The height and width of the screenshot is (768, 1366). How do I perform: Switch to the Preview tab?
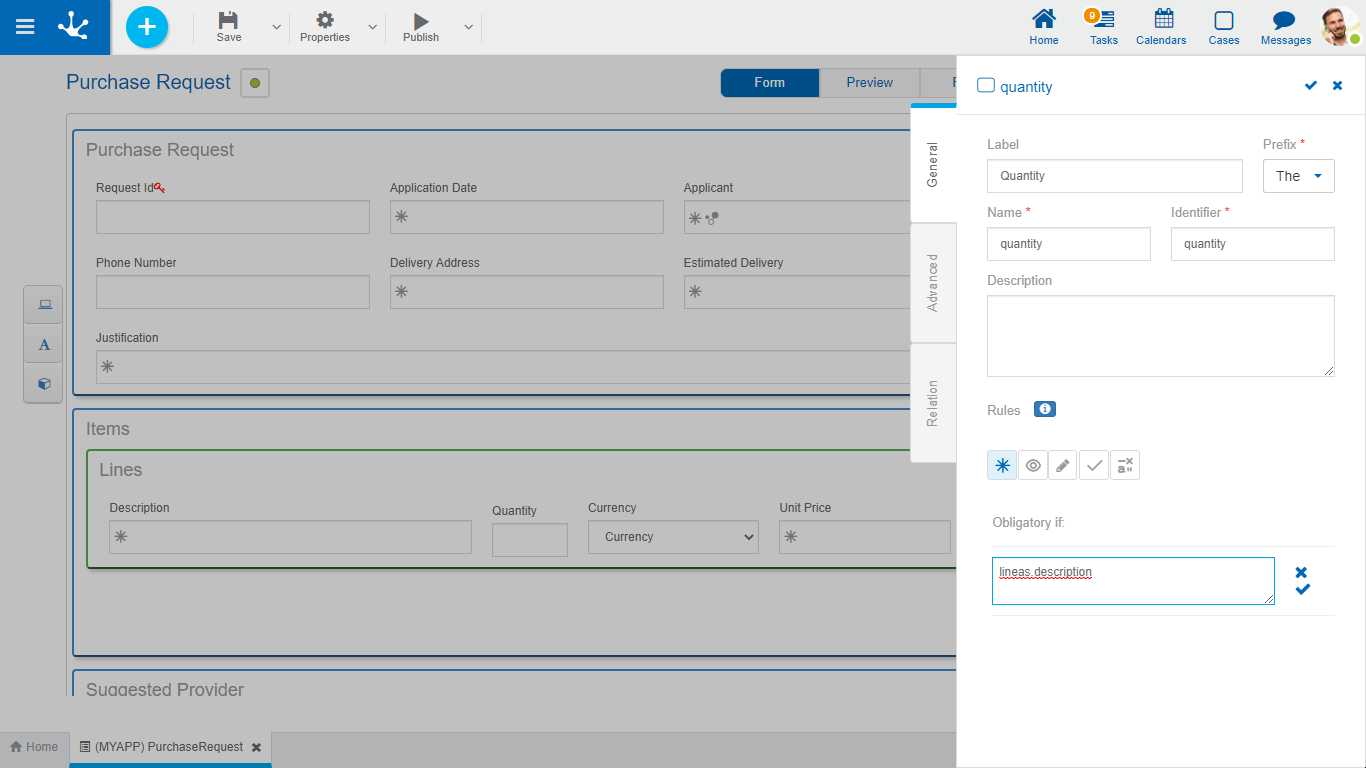[870, 83]
